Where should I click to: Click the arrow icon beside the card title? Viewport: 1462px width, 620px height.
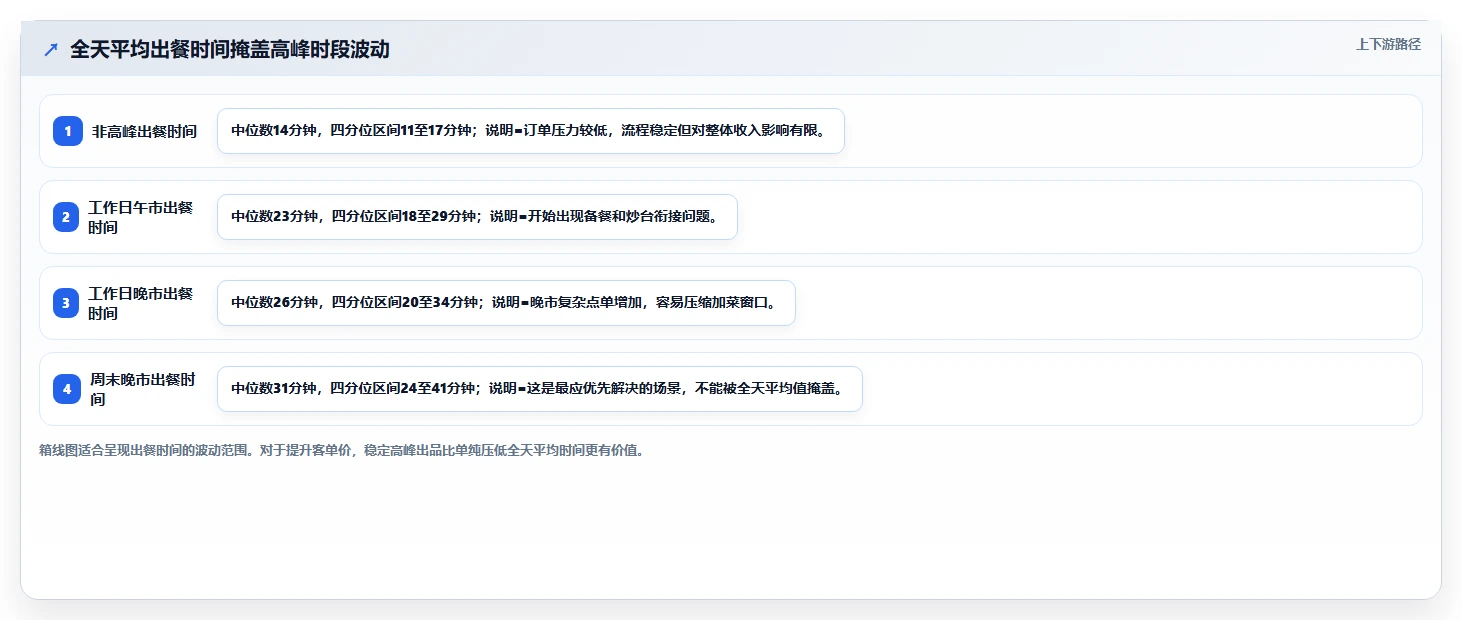pyautogui.click(x=51, y=49)
